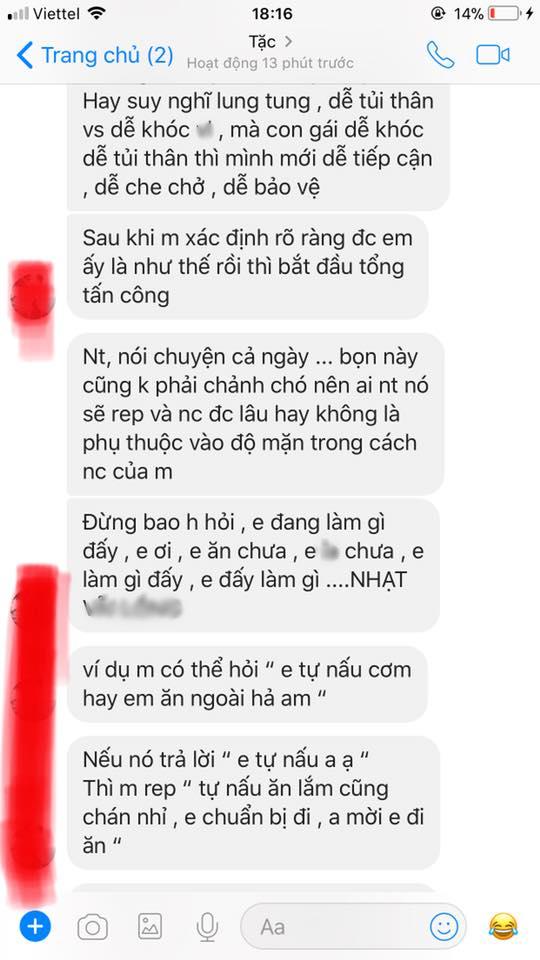Send the laughing tears emoji reaction

coord(503,927)
